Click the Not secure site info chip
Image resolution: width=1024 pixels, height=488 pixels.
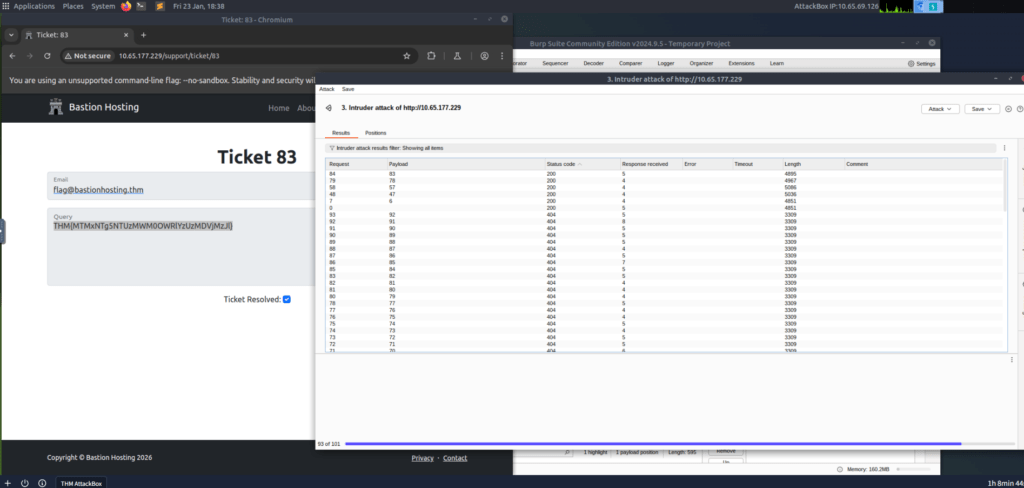88,56
